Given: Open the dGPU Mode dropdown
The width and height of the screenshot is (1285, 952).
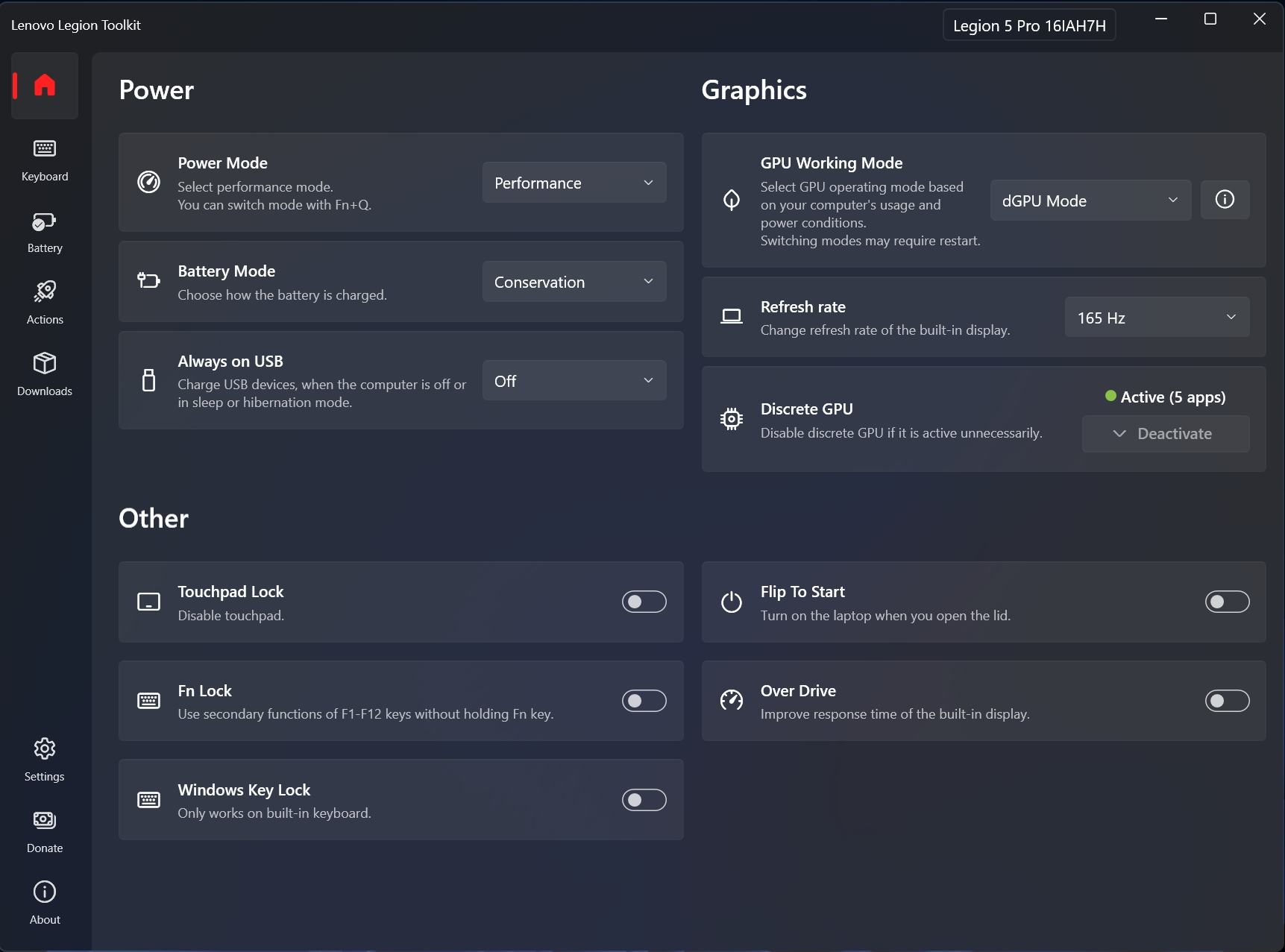Looking at the screenshot, I should [x=1090, y=200].
